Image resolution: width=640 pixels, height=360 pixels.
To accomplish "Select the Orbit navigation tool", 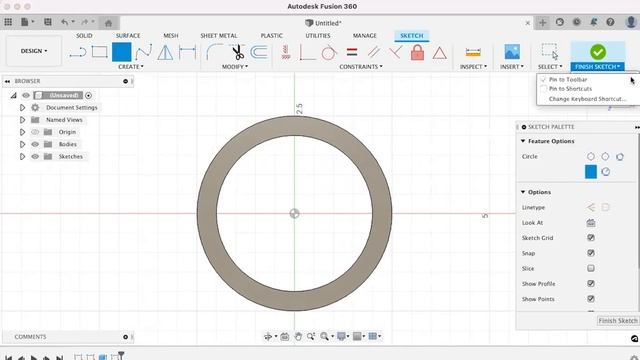I will (268, 336).
